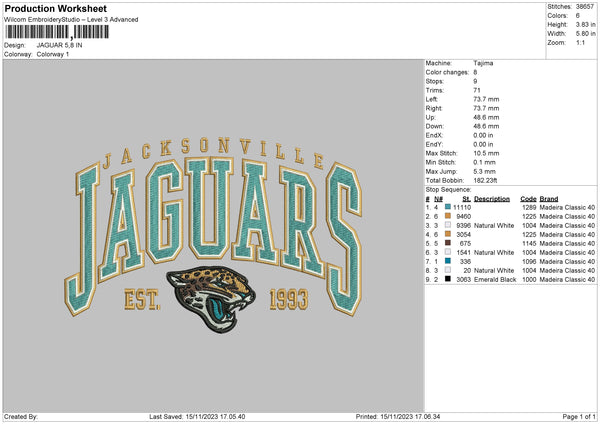Click the 'EndX:' label
Viewport: 600px width, 424px height.
(434, 135)
